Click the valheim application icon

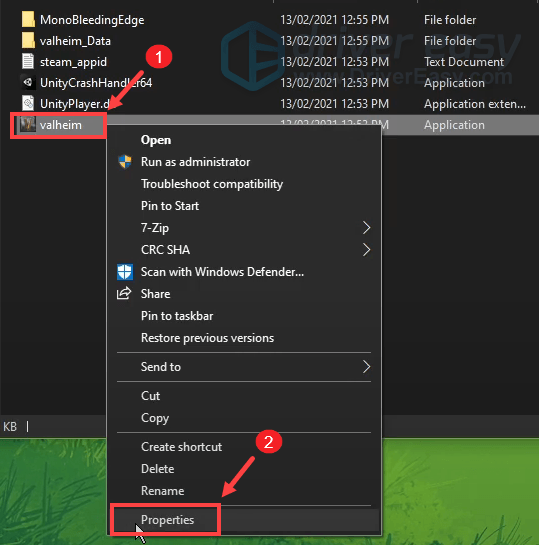pyautogui.click(x=28, y=124)
